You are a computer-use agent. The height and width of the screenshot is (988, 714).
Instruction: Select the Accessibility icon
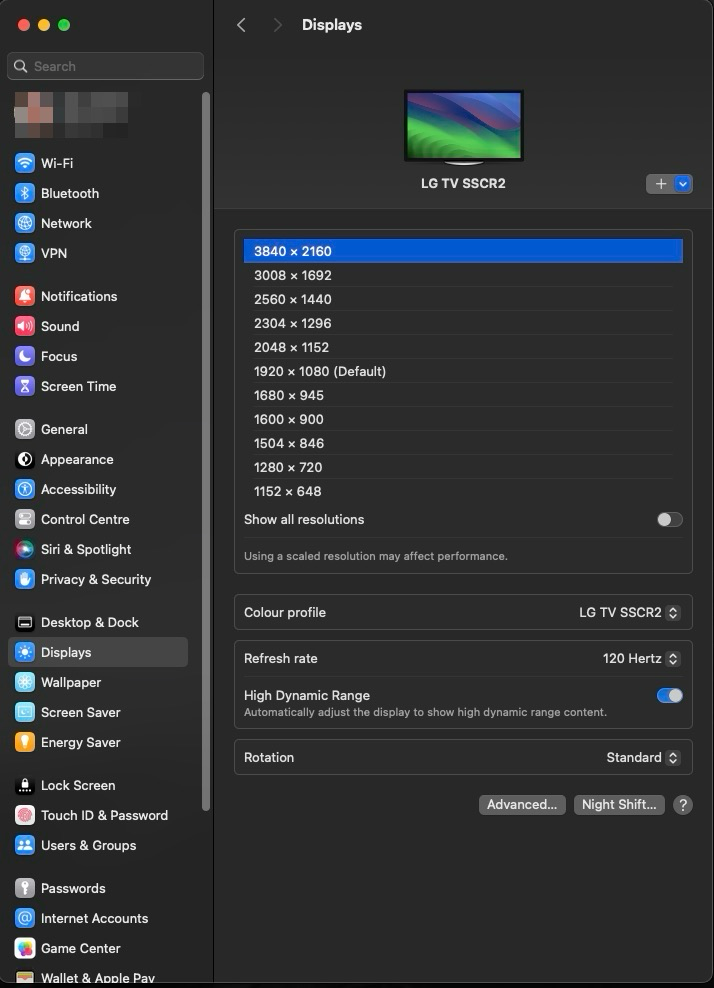pyautogui.click(x=25, y=490)
